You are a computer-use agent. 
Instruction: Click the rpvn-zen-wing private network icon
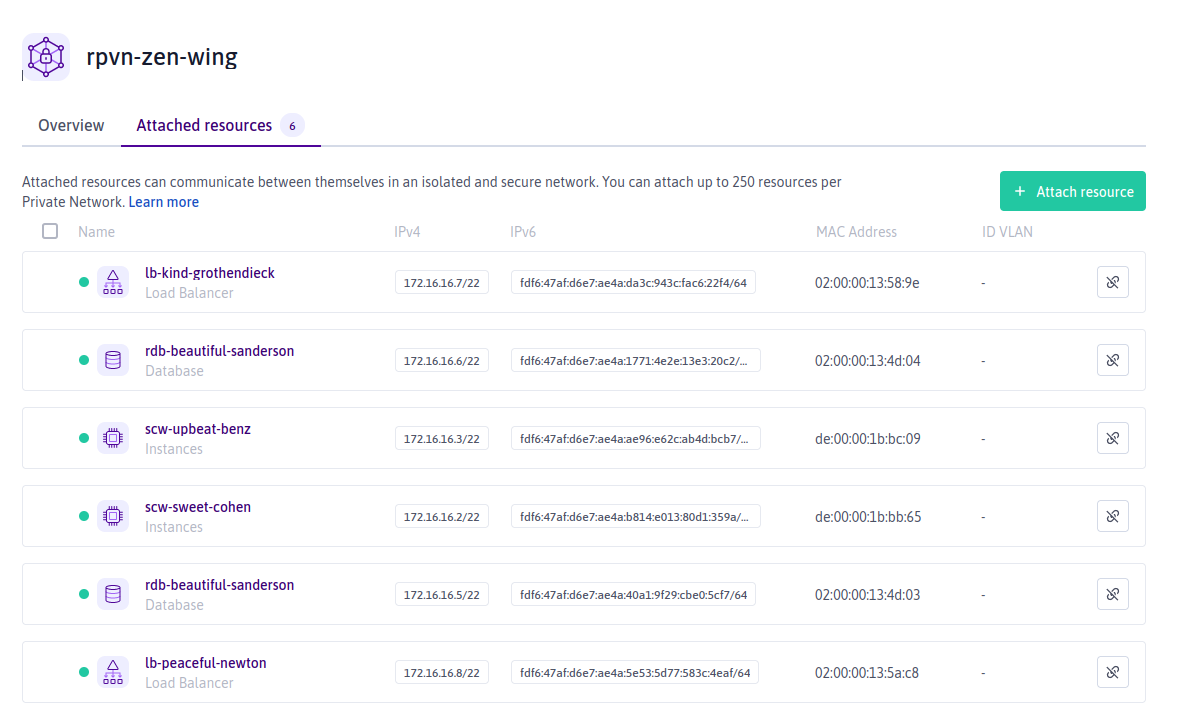tap(46, 57)
